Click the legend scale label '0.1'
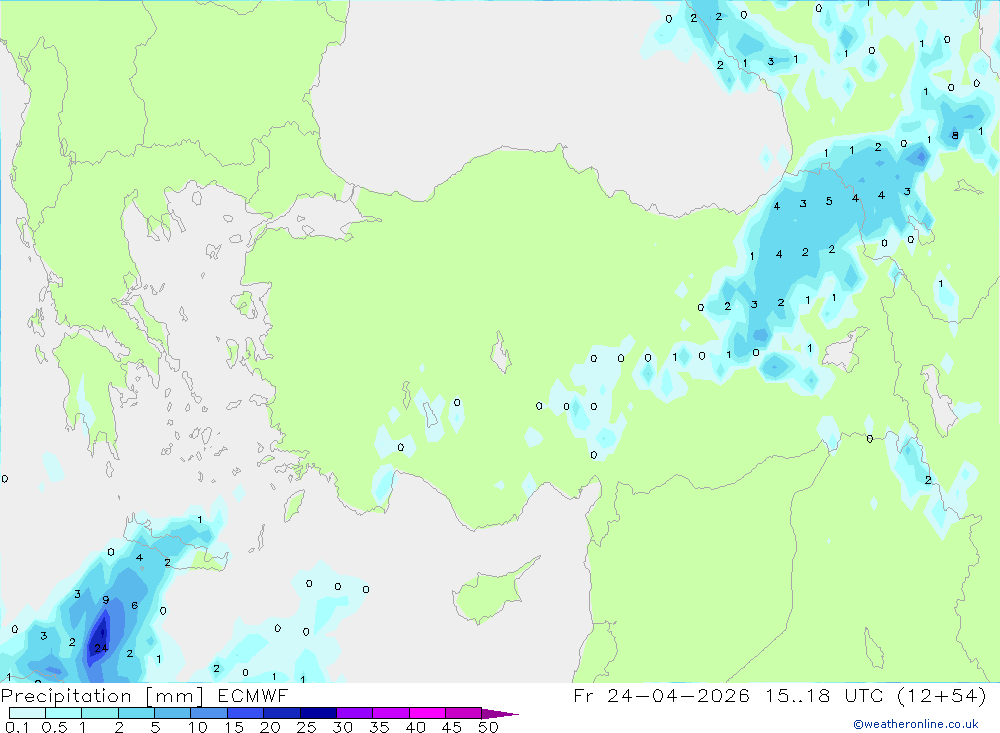Image resolution: width=1000 pixels, height=733 pixels. click(17, 727)
